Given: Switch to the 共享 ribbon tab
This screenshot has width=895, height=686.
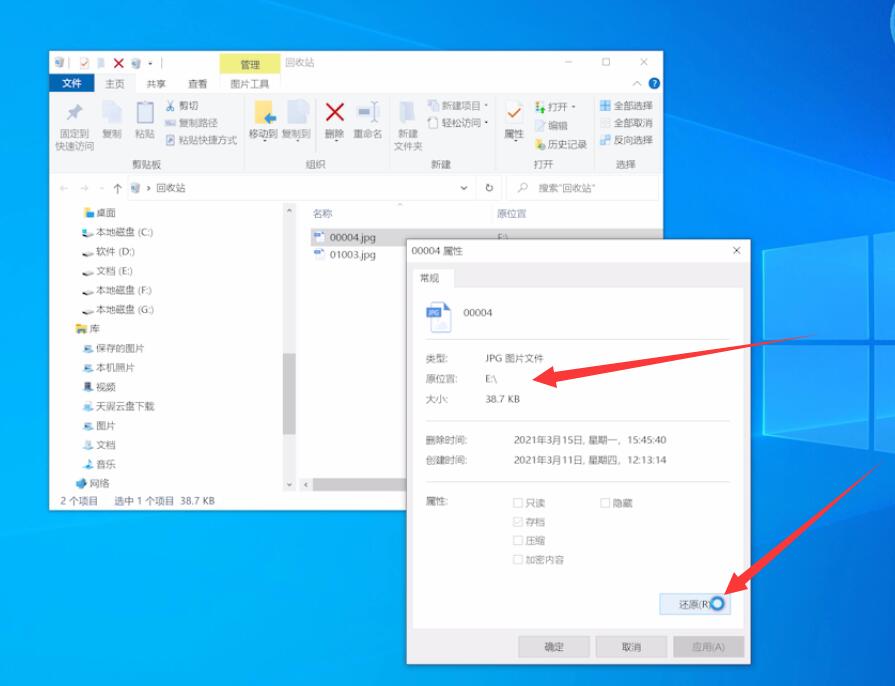Looking at the screenshot, I should pyautogui.click(x=156, y=84).
